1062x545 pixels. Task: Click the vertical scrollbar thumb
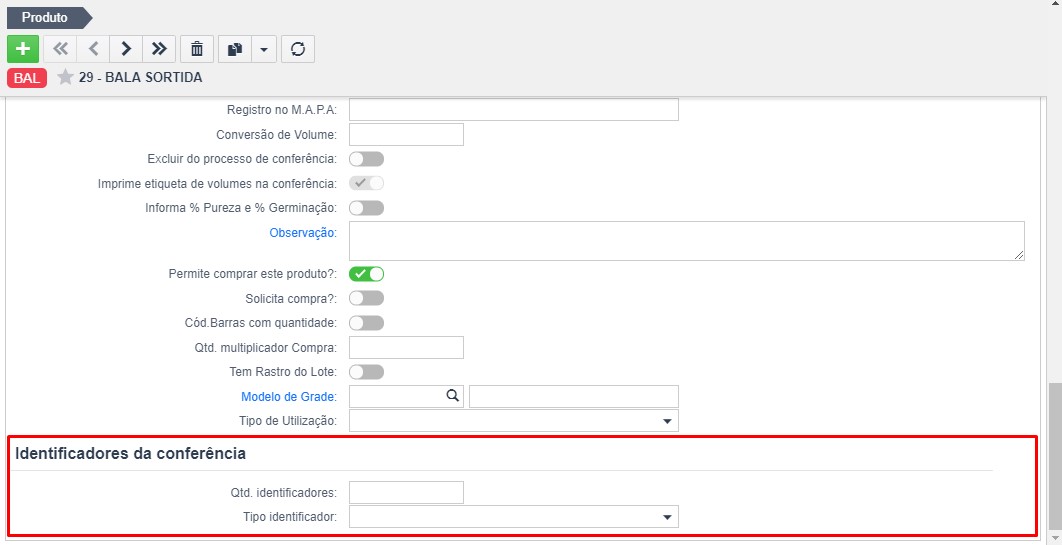(1054, 457)
